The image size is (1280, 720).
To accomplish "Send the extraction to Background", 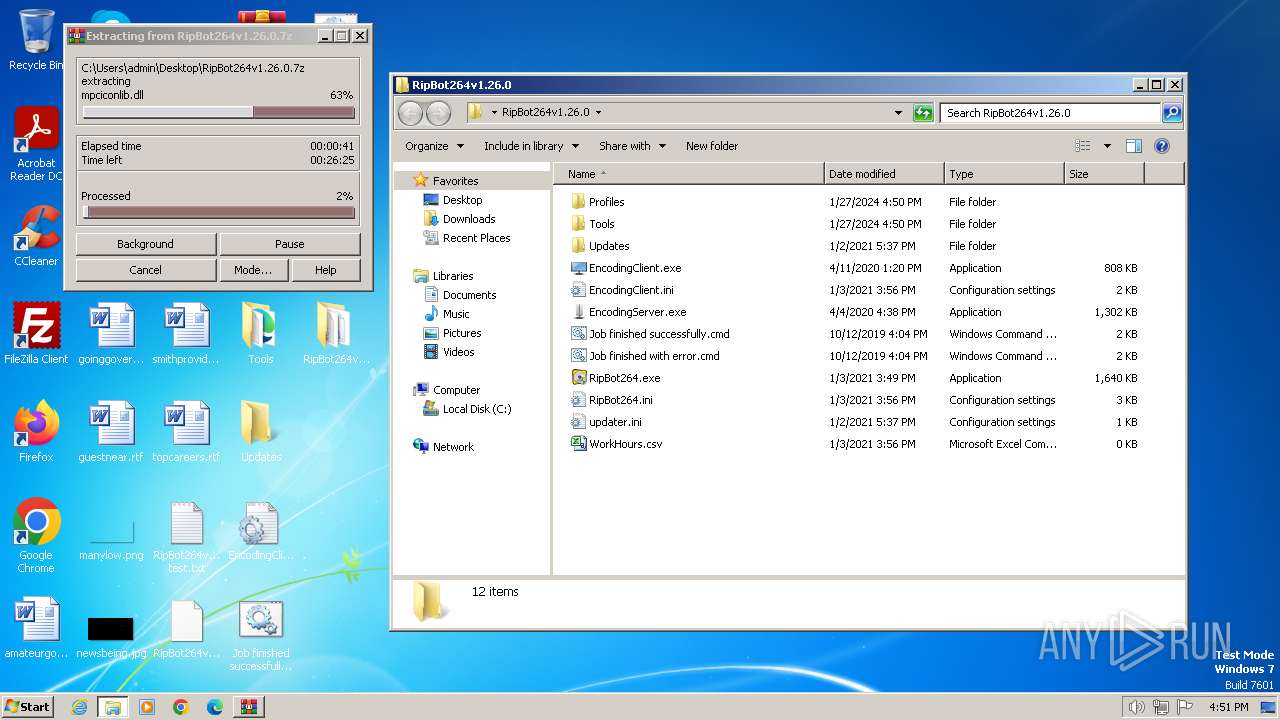I will [x=145, y=244].
